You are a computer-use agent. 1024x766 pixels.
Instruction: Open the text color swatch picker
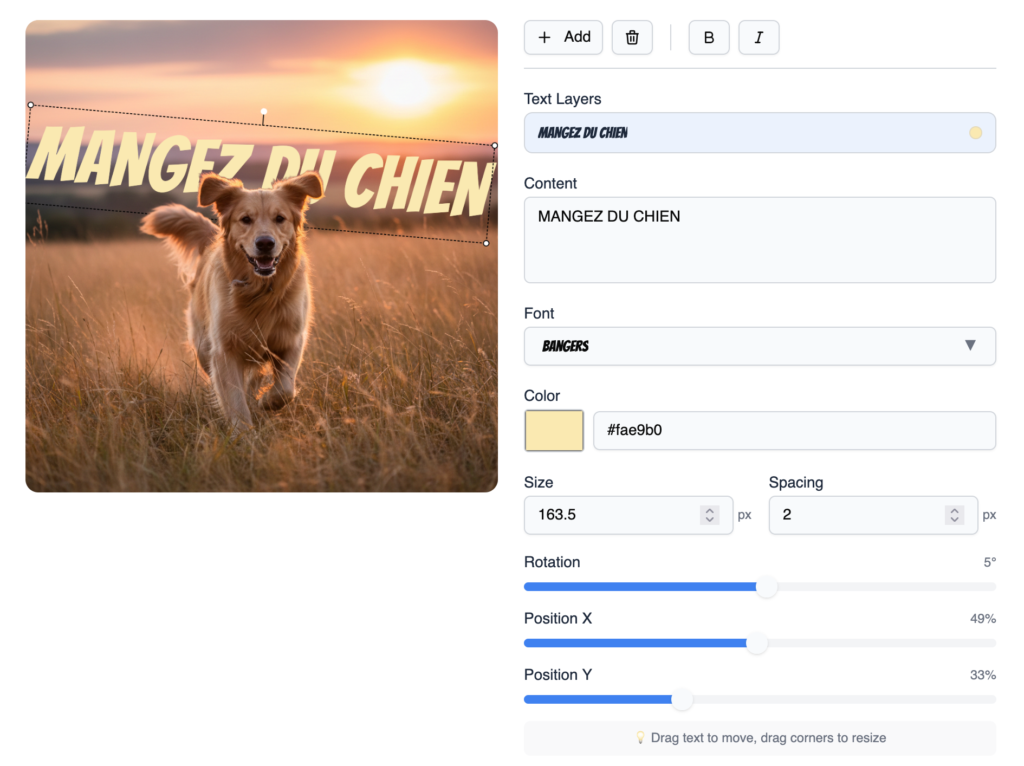(x=554, y=431)
